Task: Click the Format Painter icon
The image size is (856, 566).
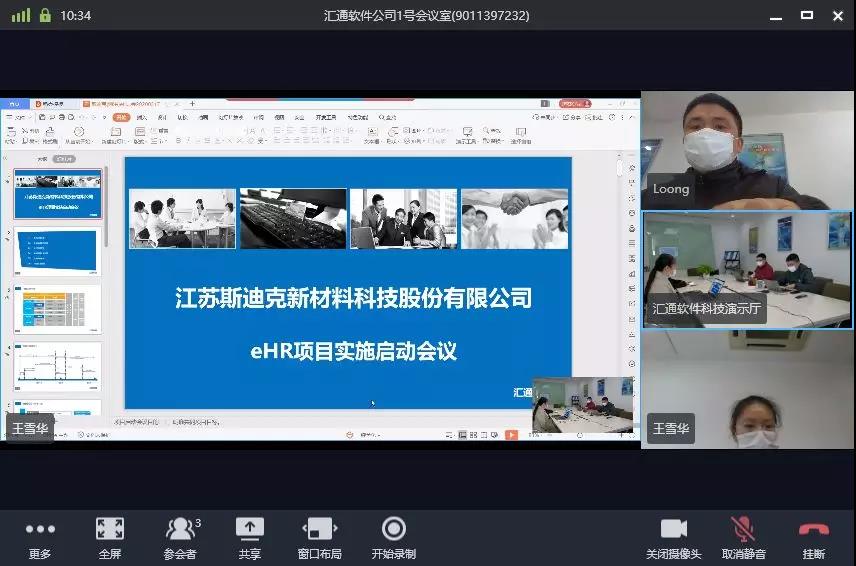Action: [x=50, y=134]
